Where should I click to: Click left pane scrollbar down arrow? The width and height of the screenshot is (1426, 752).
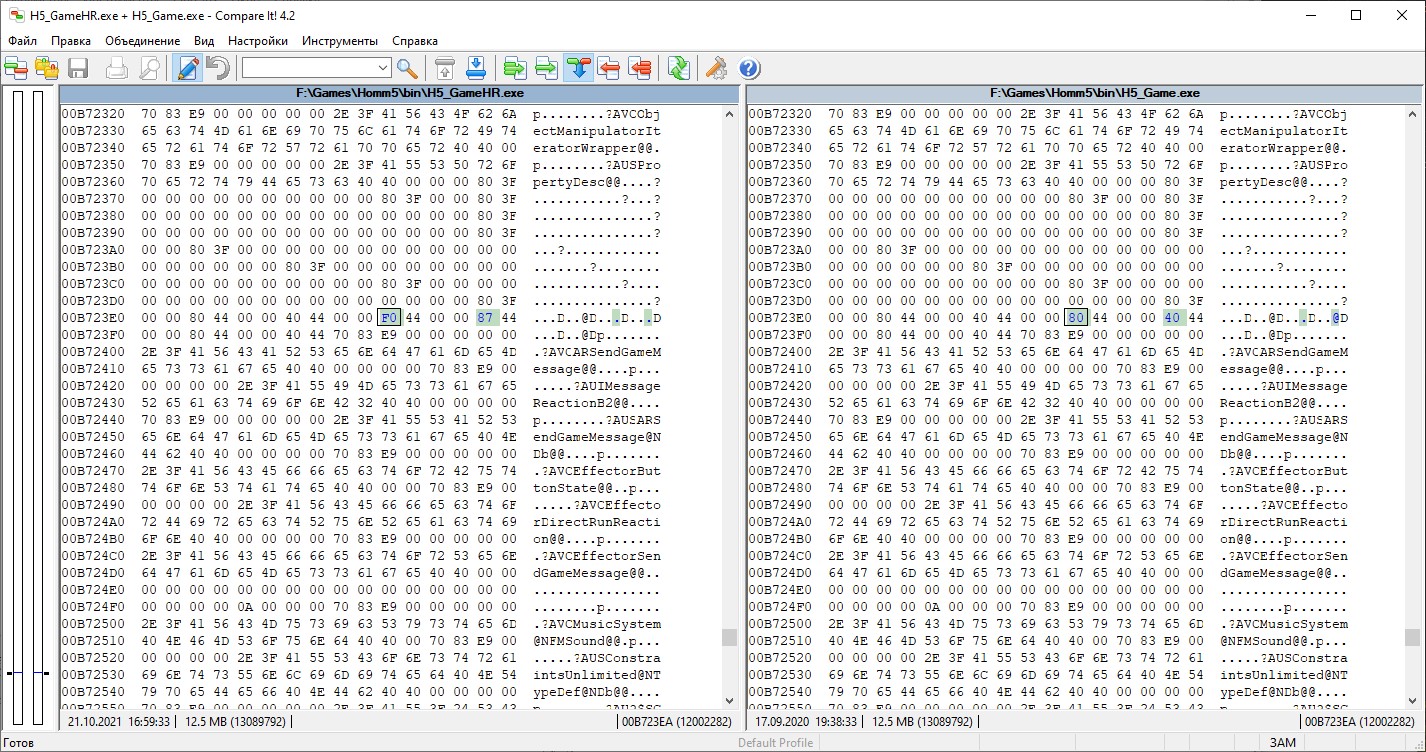point(729,701)
